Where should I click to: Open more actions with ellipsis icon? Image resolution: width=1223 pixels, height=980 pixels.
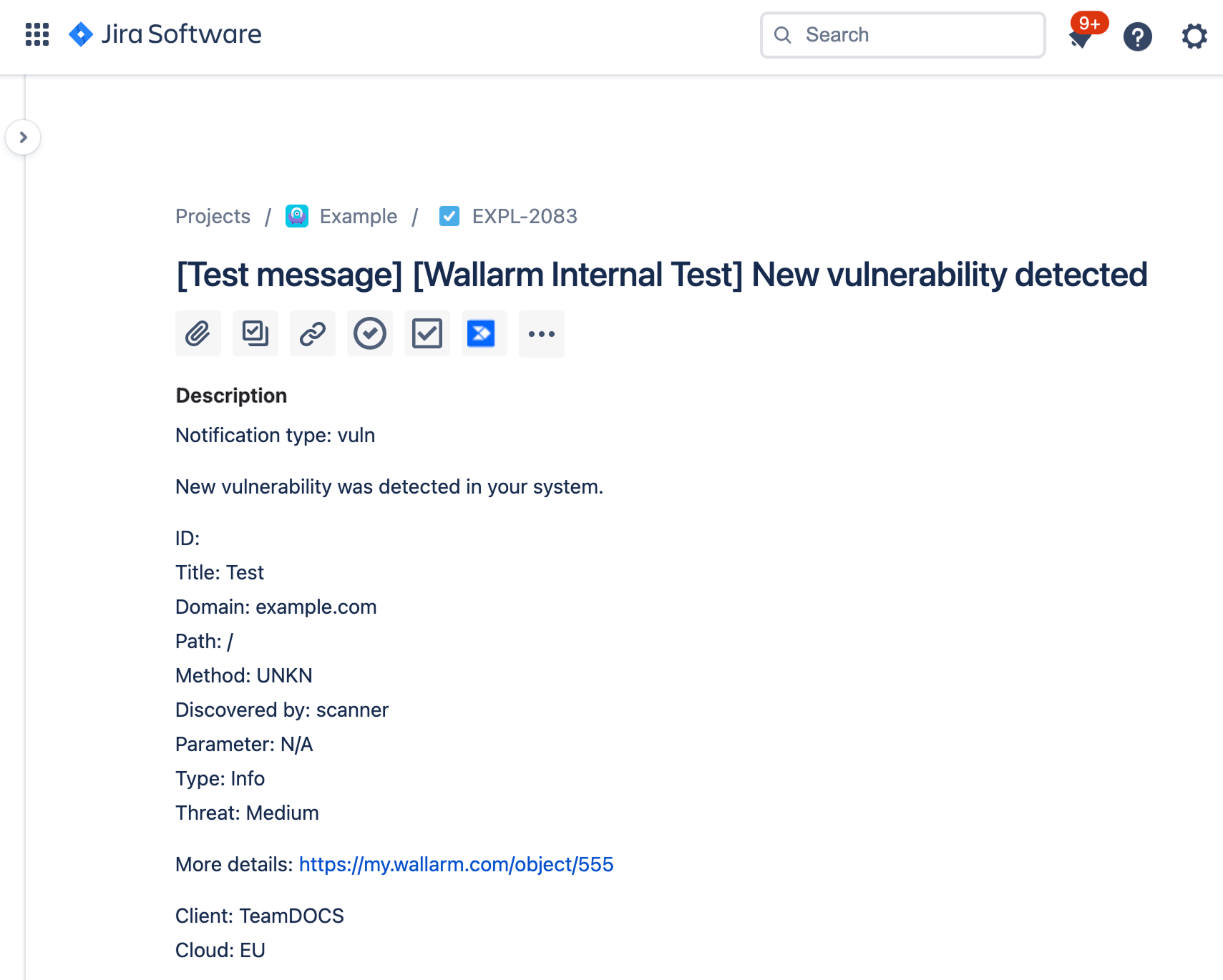click(541, 333)
